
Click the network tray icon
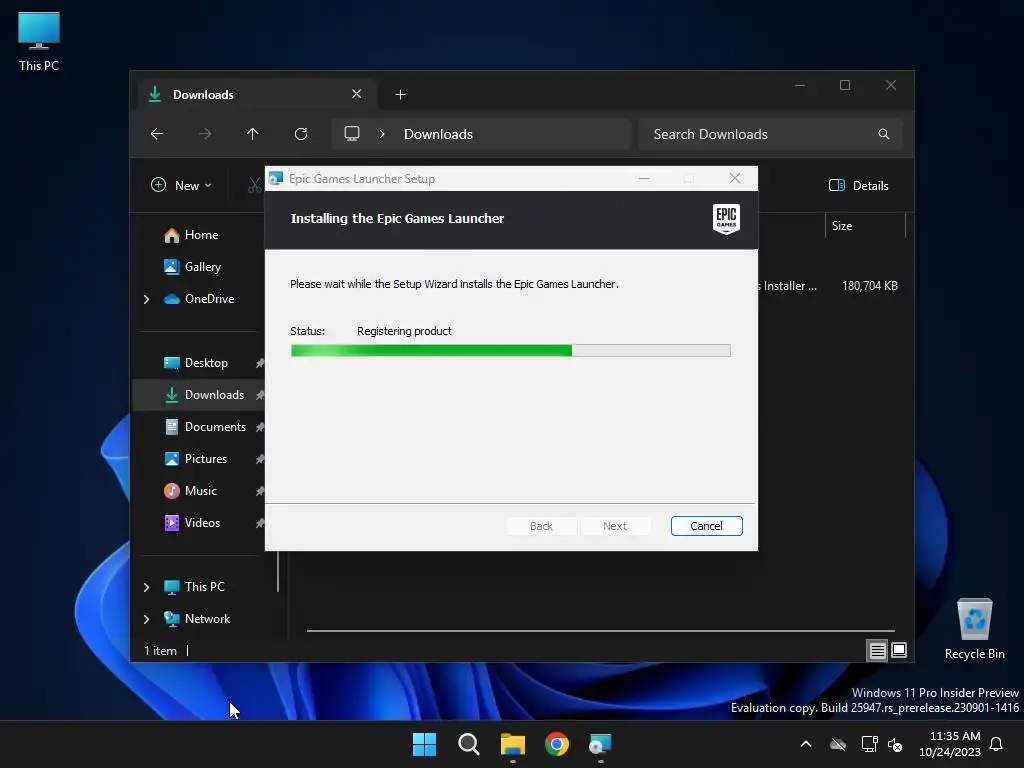(869, 744)
